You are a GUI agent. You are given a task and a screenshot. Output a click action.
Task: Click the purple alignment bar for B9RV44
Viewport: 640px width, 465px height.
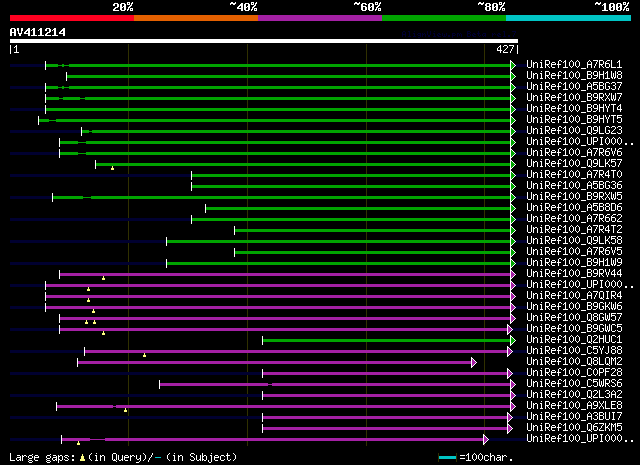coord(285,275)
